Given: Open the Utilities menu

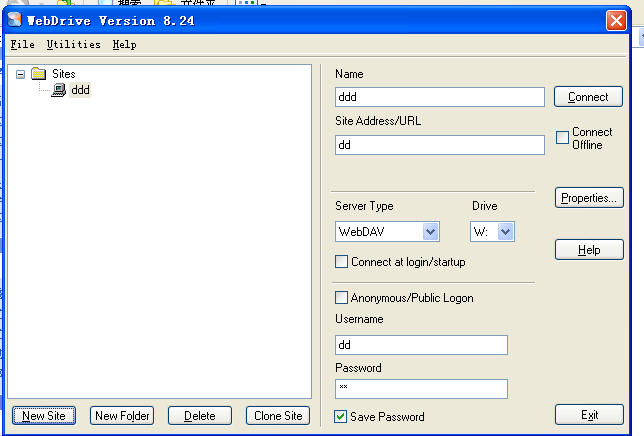Looking at the screenshot, I should [73, 45].
